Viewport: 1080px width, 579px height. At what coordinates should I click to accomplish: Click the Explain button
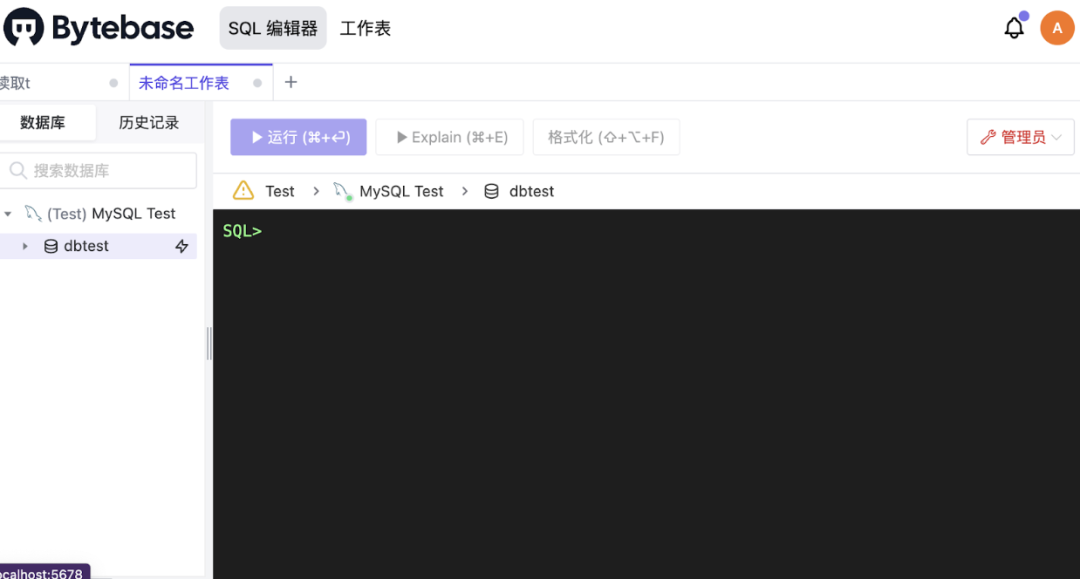point(450,137)
